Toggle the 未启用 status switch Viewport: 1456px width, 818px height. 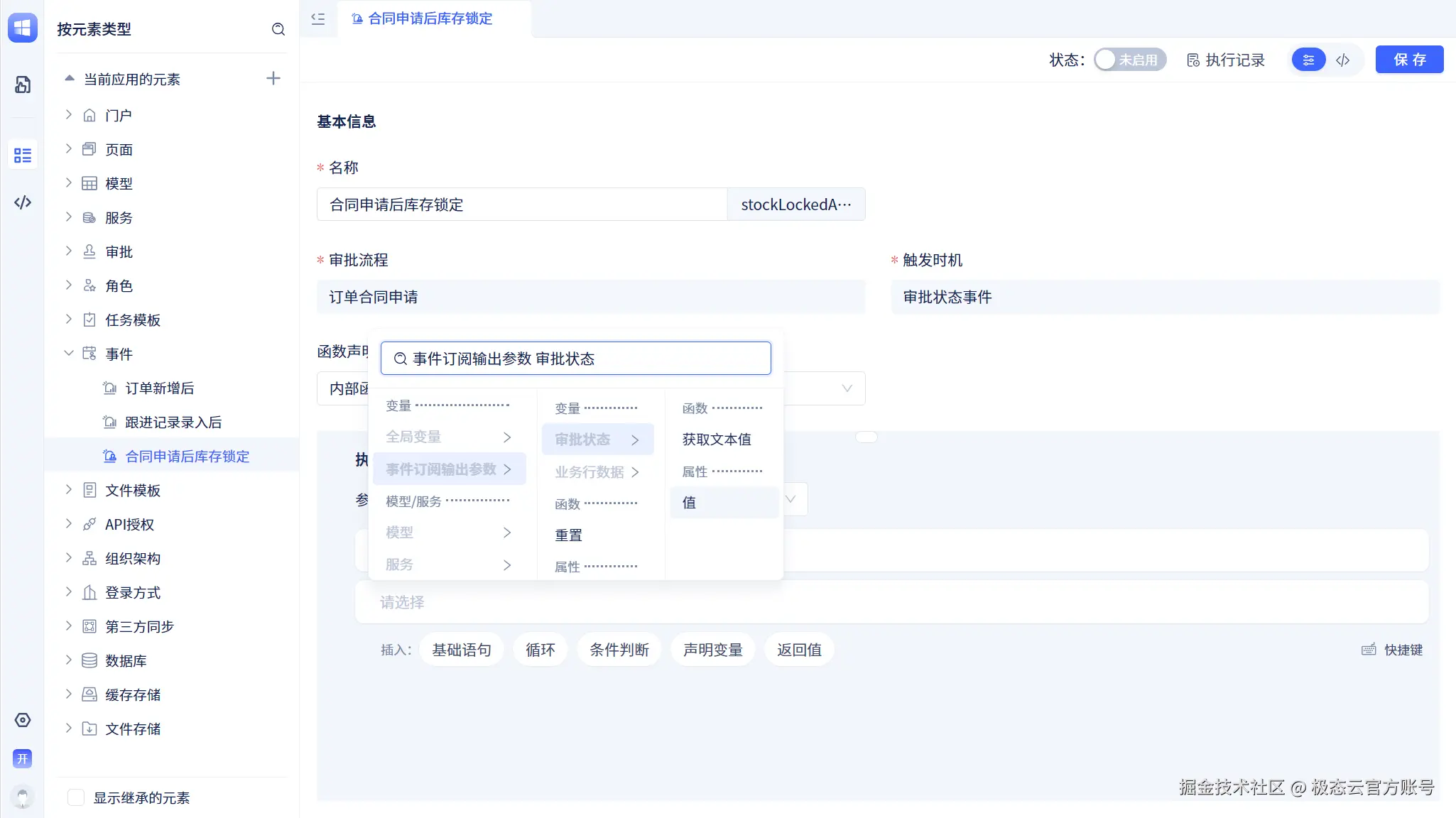pyautogui.click(x=1129, y=60)
